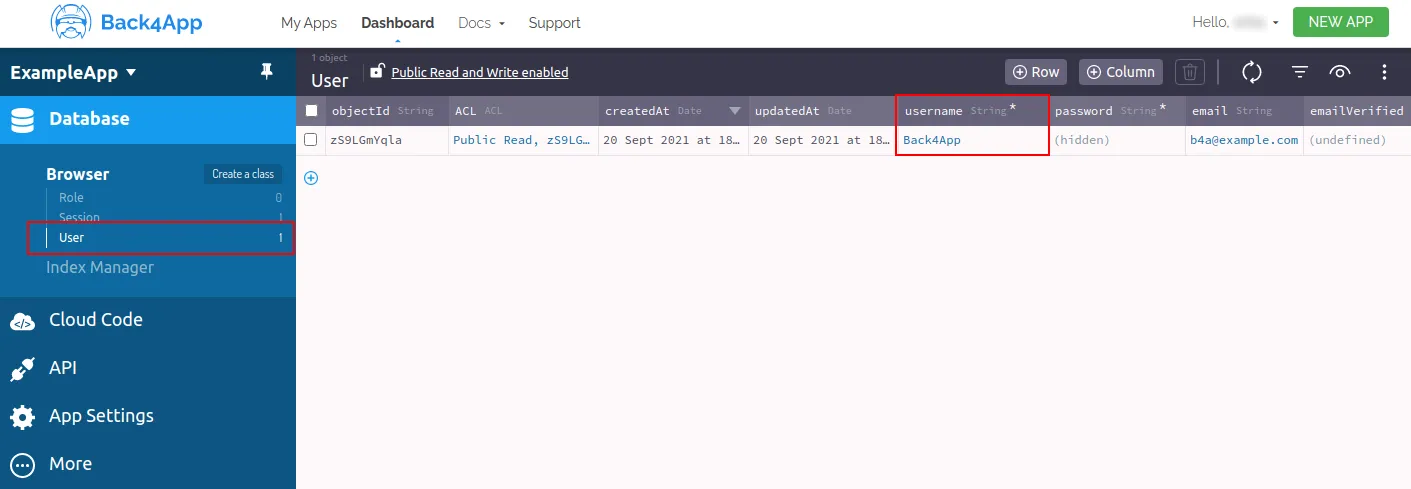Click the App Settings gear icon
Image resolution: width=1411 pixels, height=489 pixels.
pos(22,416)
